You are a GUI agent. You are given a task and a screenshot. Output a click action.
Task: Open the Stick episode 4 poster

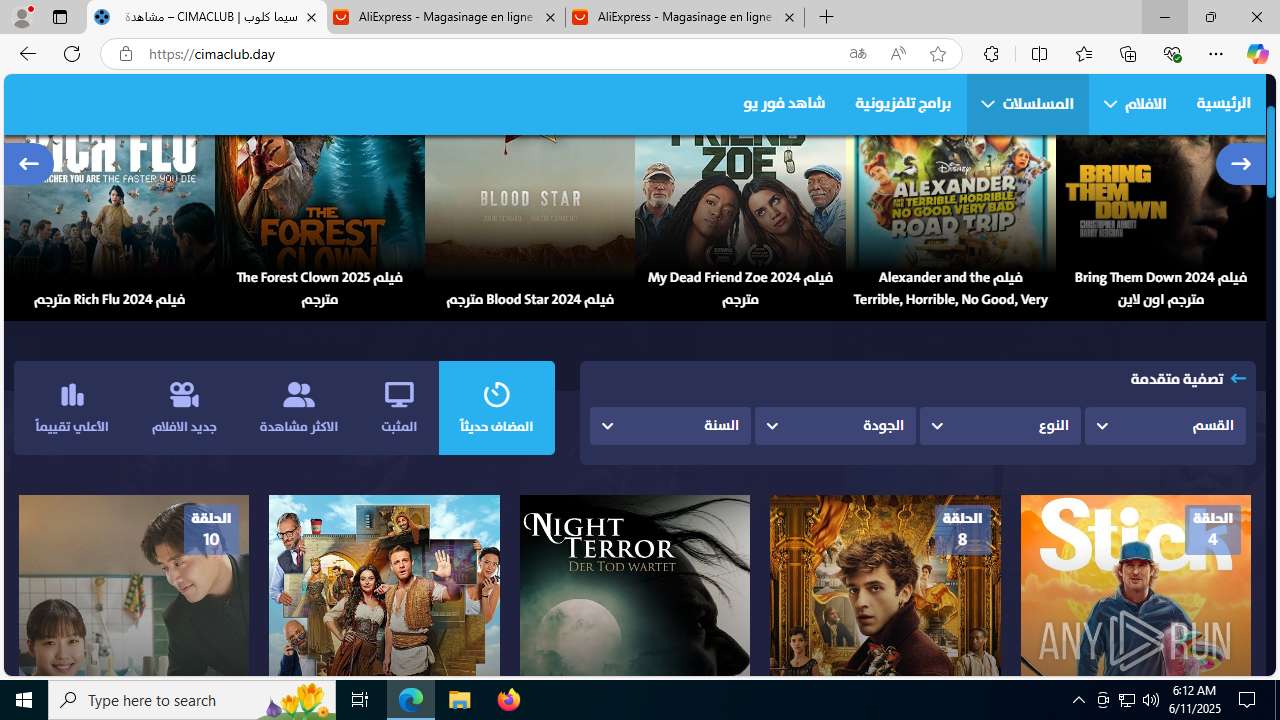point(1135,586)
